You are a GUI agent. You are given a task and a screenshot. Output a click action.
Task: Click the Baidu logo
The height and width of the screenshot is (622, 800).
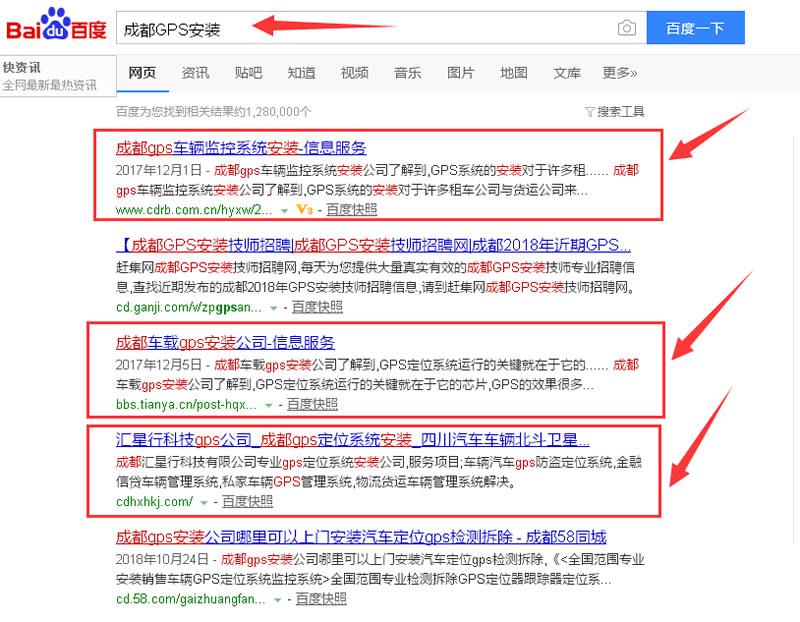click(x=56, y=24)
